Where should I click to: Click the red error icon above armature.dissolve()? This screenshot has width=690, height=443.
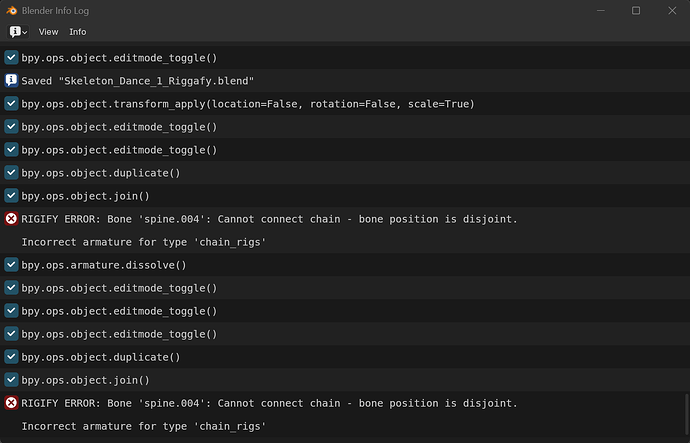pyautogui.click(x=11, y=219)
